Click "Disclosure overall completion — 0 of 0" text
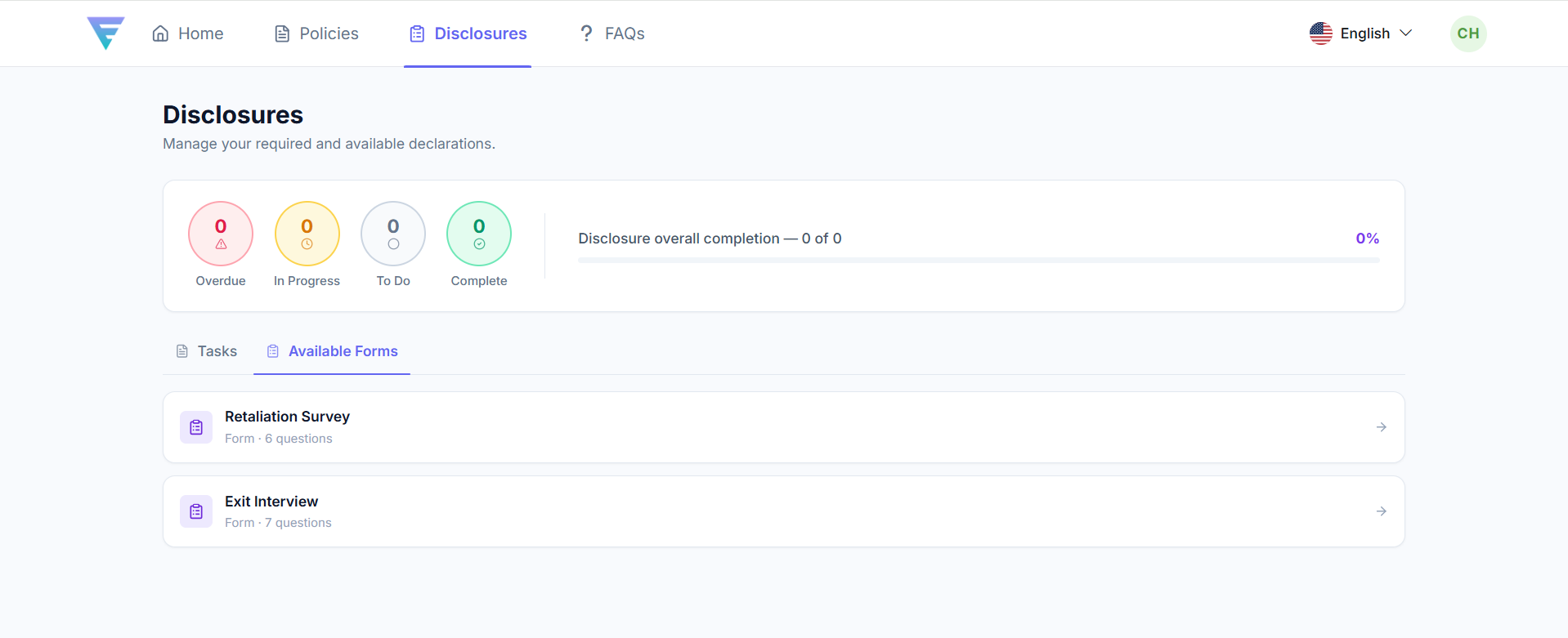The width and height of the screenshot is (1568, 638). point(710,239)
